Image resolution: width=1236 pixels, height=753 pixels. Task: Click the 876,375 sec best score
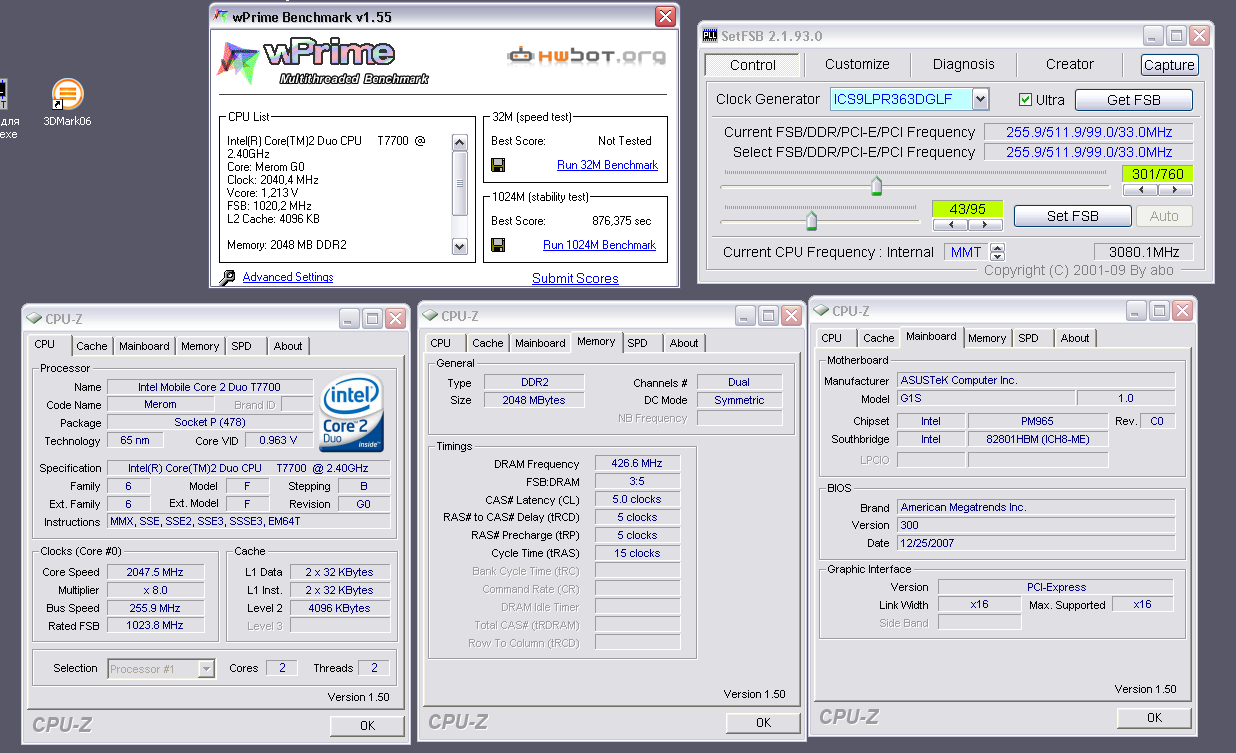pos(621,221)
